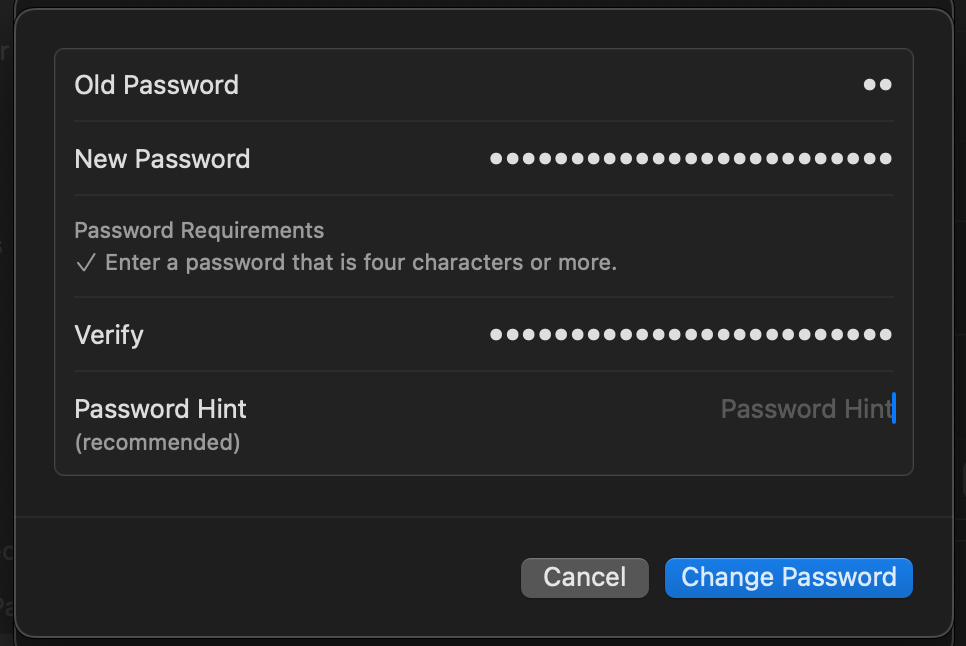This screenshot has width=966, height=646.
Task: Click the "(recommended)" caption text
Action: 157,442
